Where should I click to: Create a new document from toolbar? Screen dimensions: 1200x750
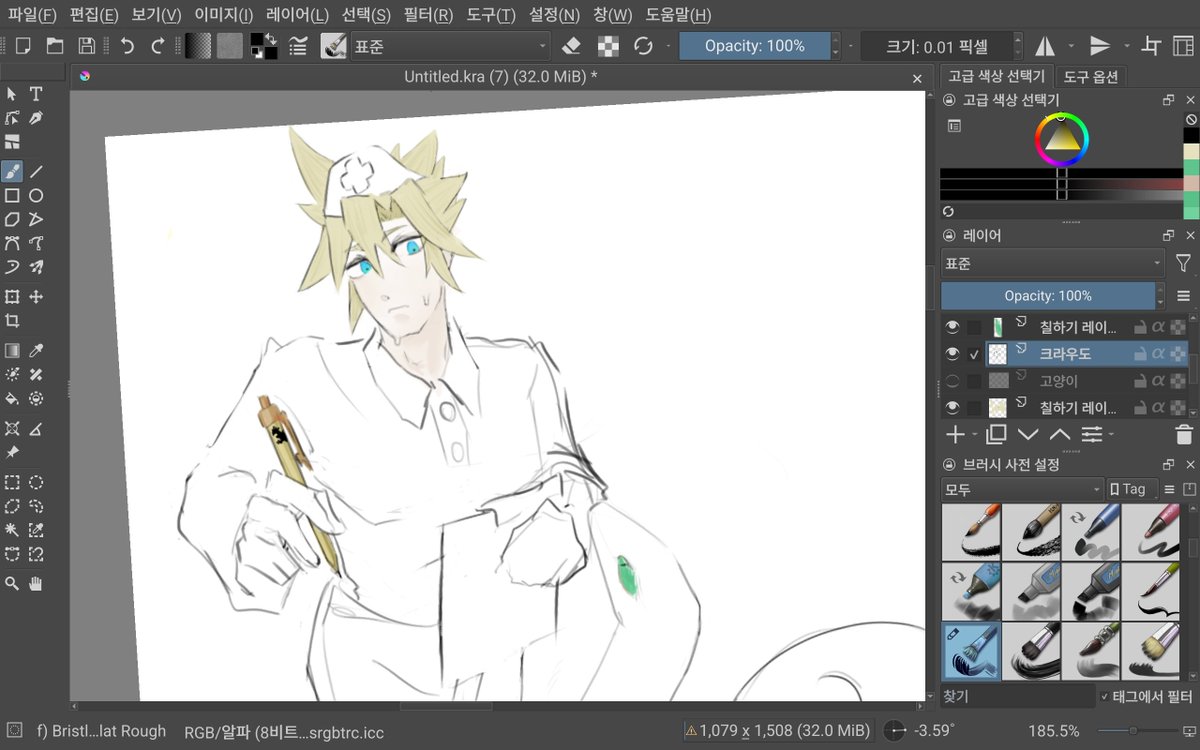coord(24,46)
